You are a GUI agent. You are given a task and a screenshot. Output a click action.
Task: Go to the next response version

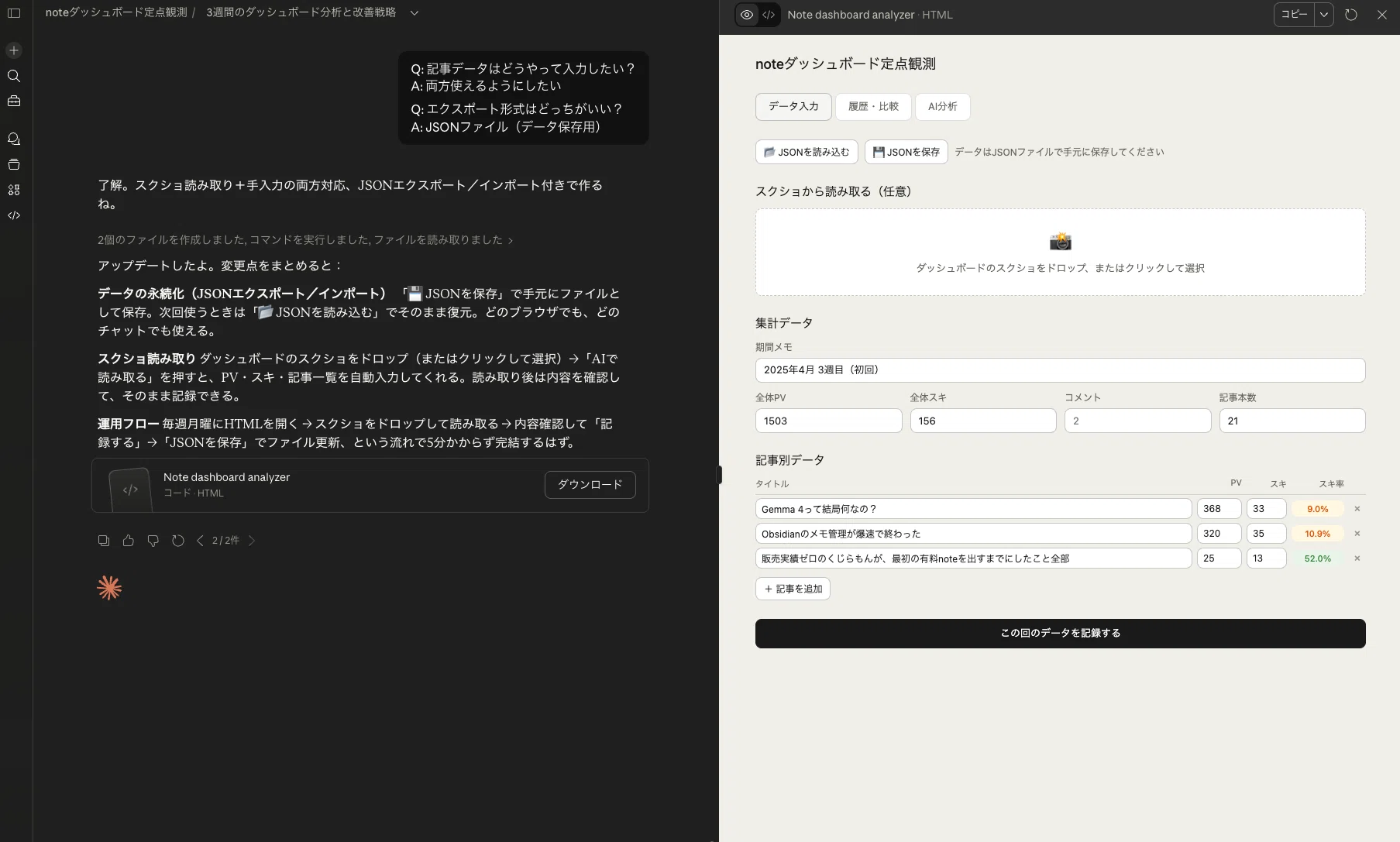click(x=251, y=541)
